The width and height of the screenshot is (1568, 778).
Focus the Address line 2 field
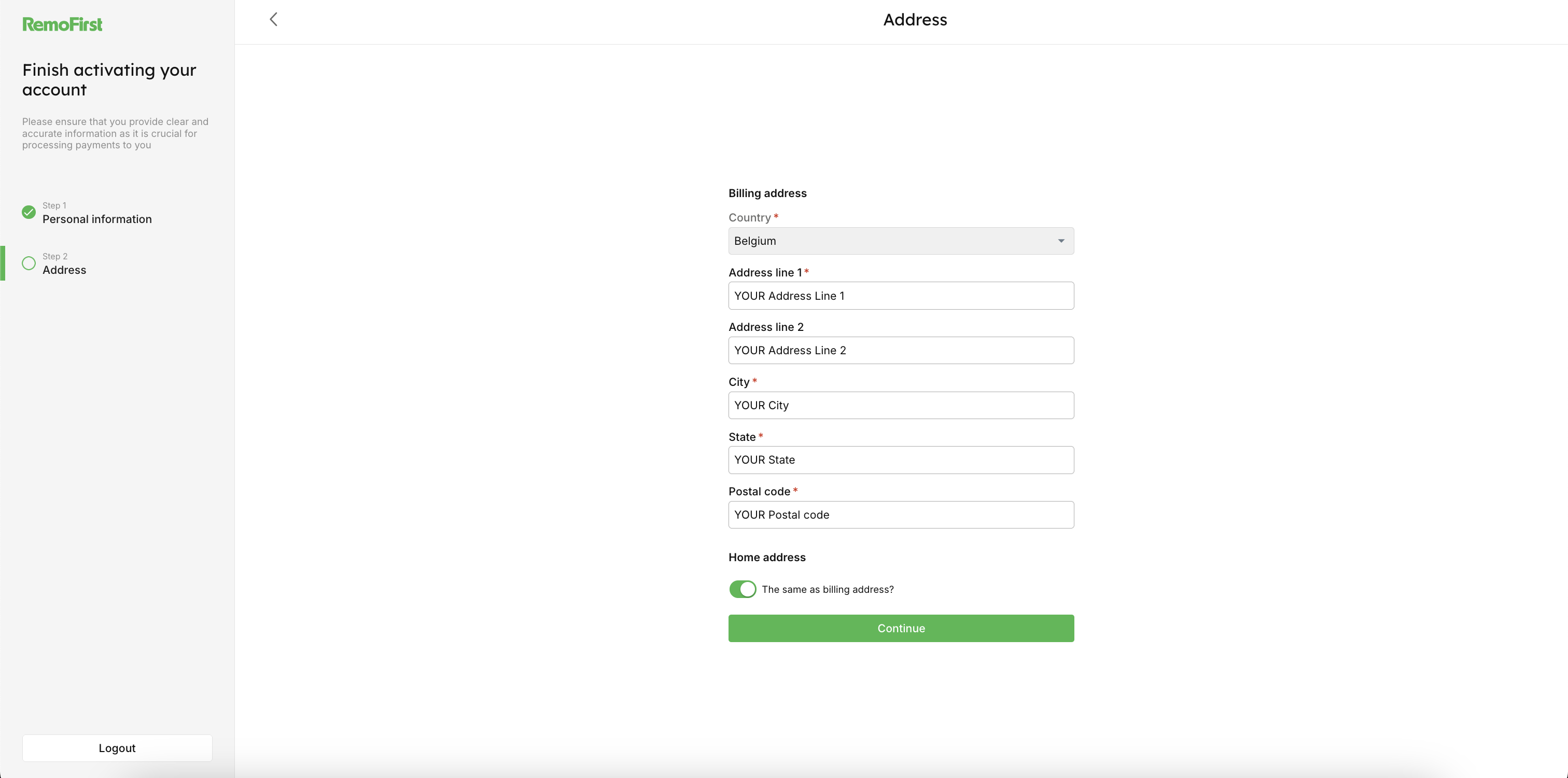click(x=901, y=350)
